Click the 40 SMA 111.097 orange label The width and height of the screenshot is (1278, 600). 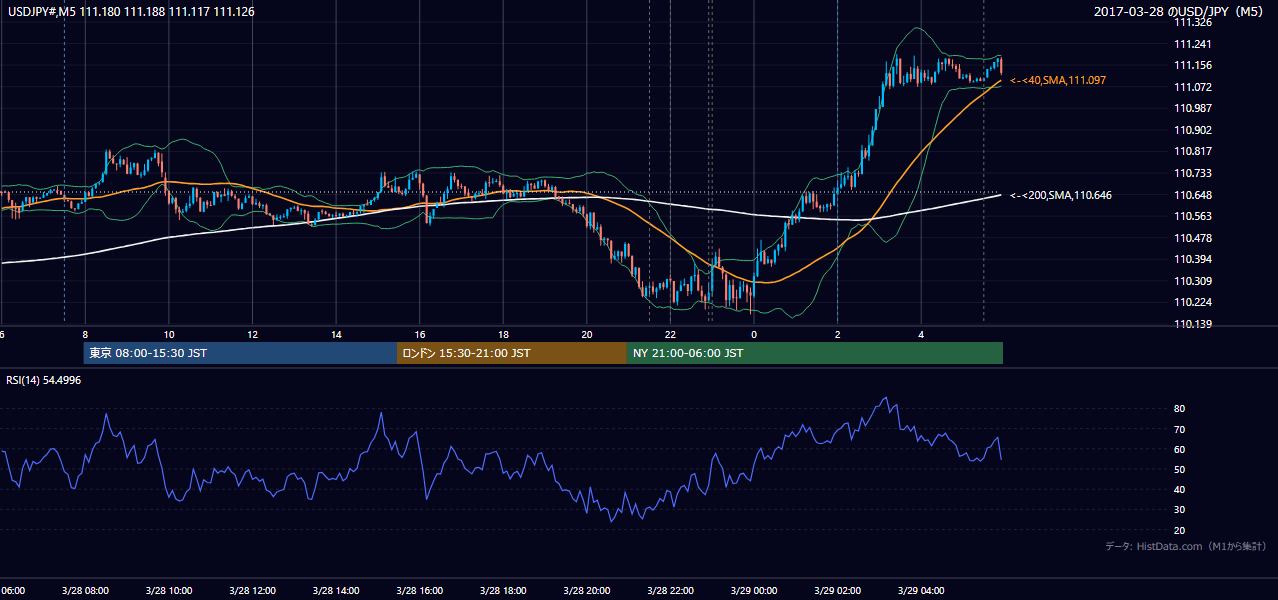[x=1058, y=79]
